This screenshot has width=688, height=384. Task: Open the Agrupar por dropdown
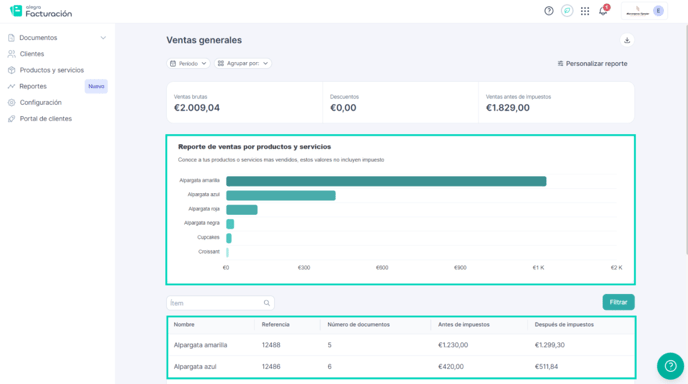point(243,64)
